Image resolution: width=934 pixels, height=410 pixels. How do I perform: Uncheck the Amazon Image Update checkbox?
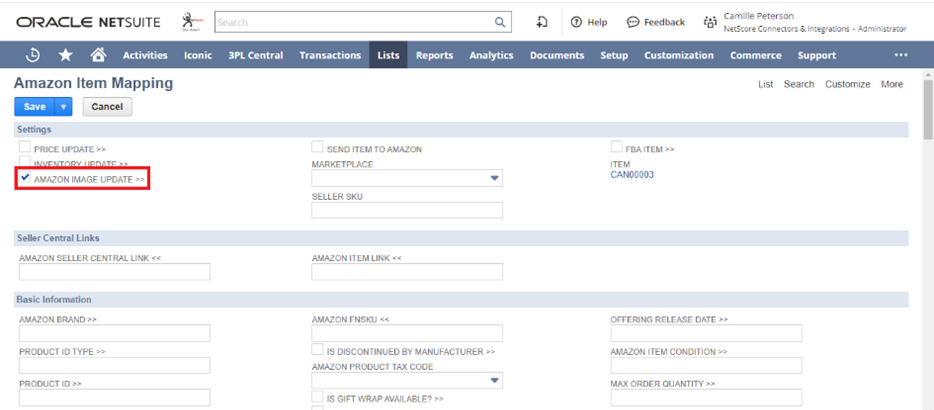[x=25, y=178]
